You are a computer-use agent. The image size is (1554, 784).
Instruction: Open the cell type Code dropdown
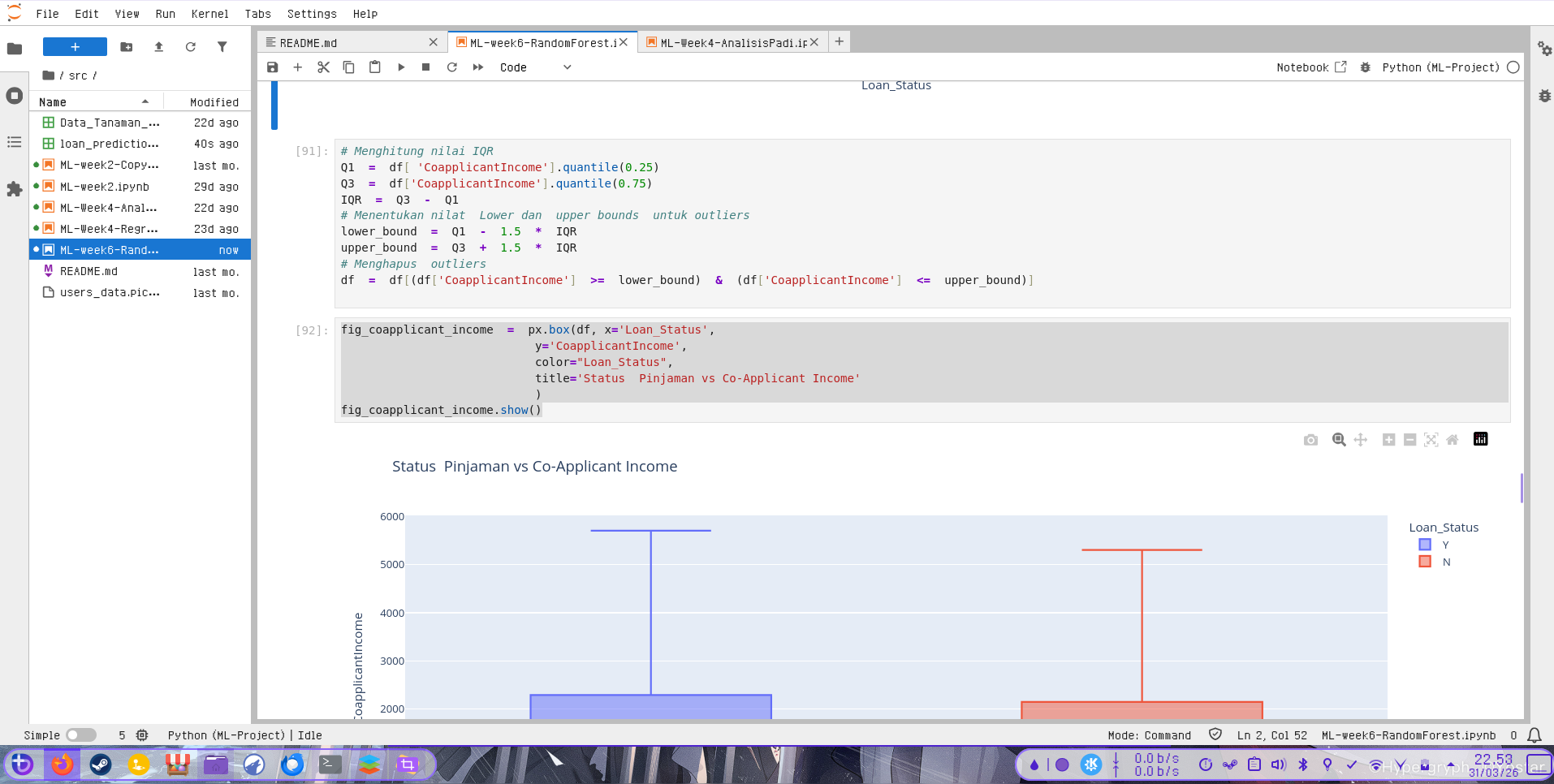(x=535, y=67)
